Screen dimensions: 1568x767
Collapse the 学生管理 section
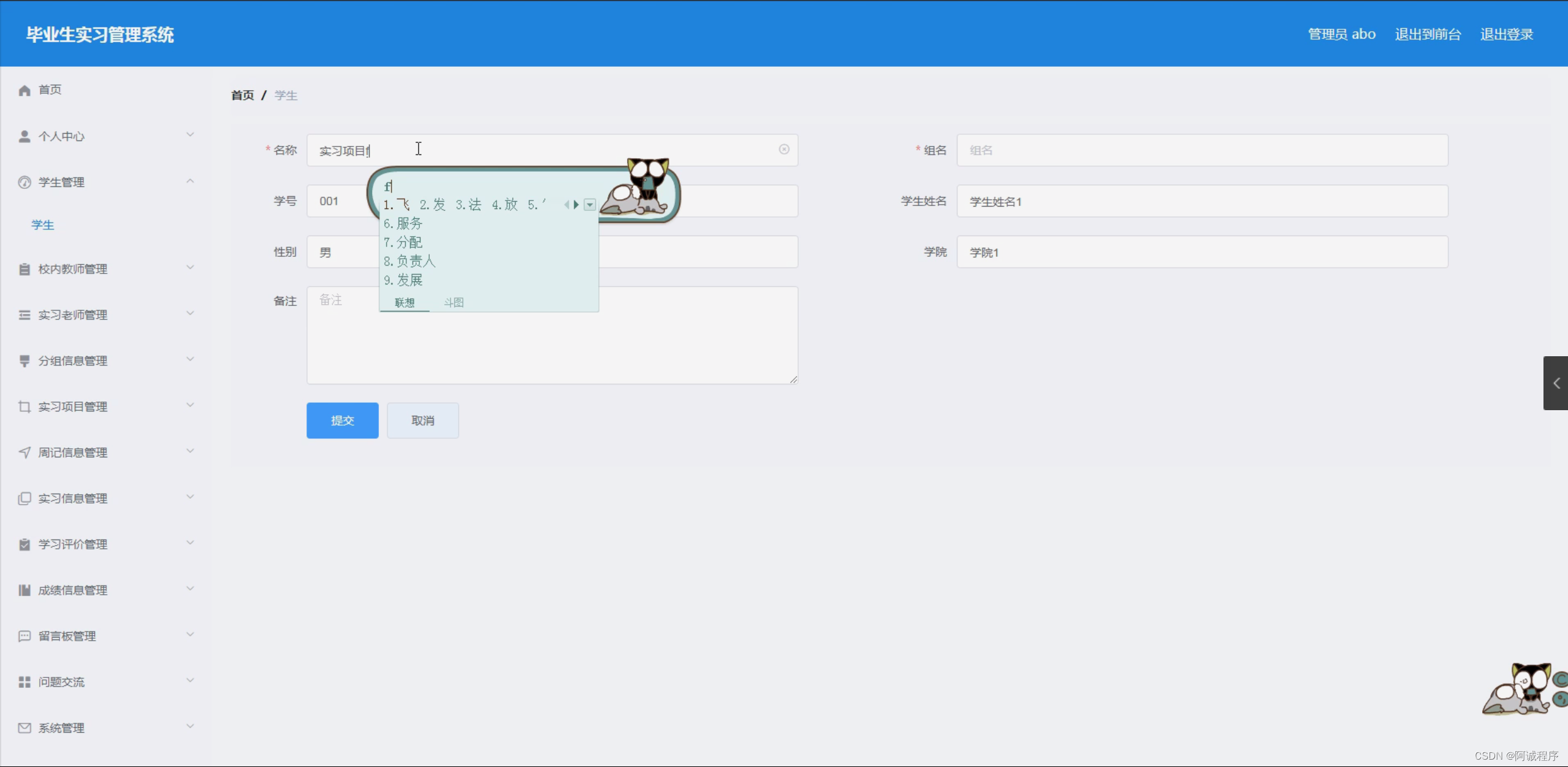click(190, 180)
